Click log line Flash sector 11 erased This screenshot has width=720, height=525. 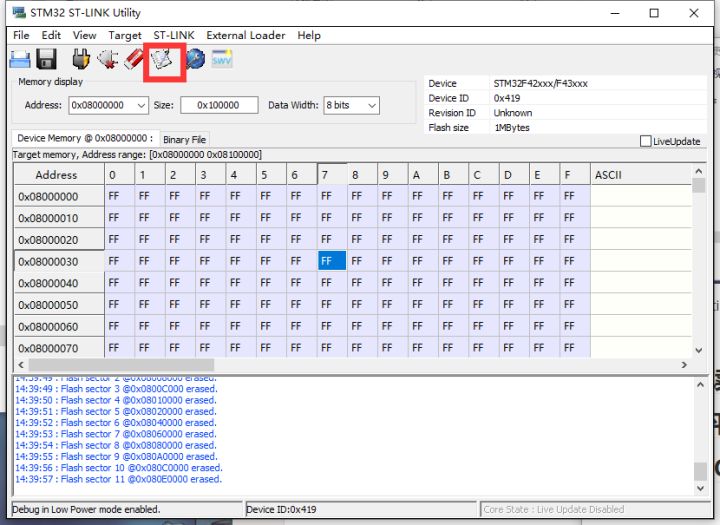point(118,479)
